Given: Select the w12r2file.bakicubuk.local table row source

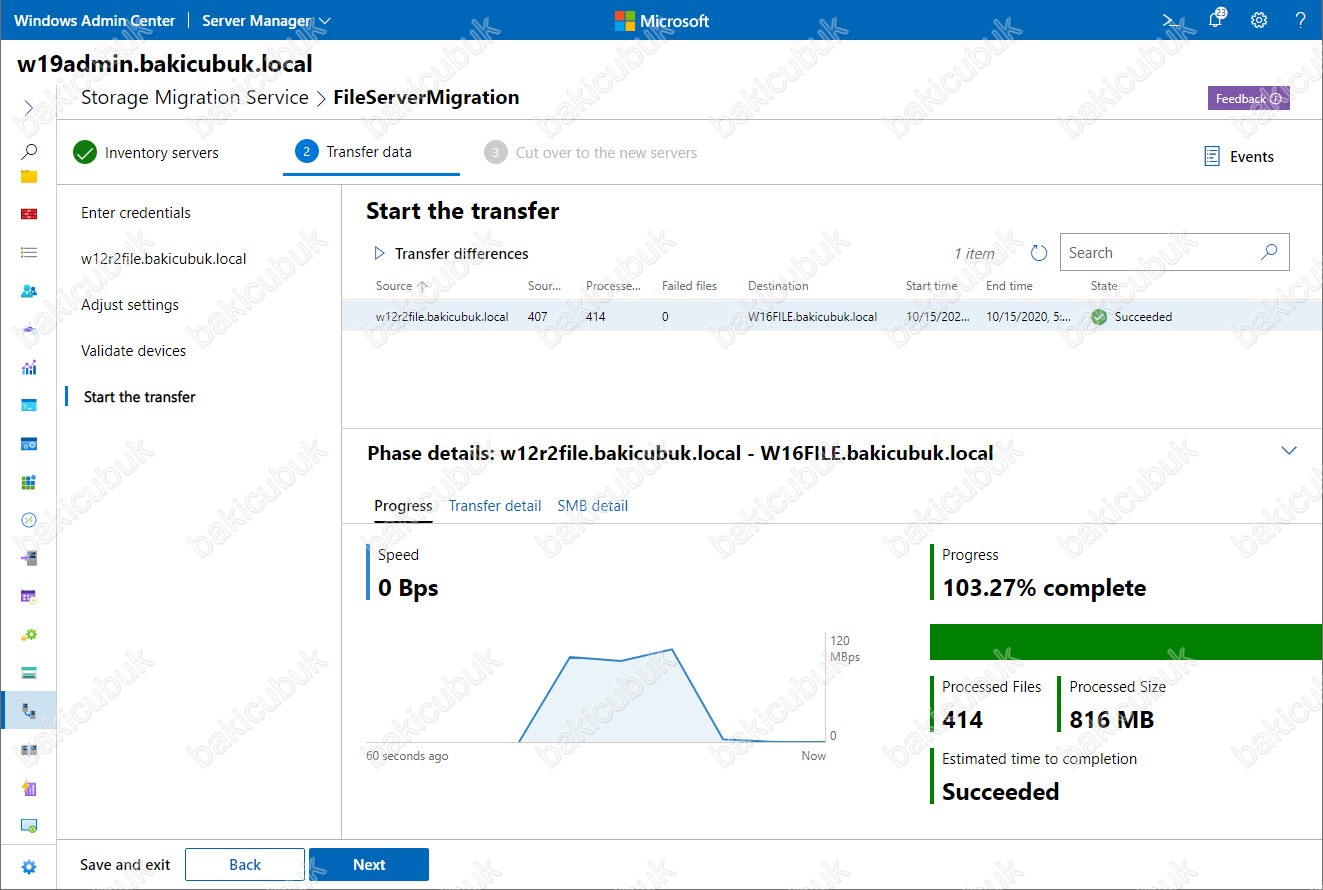Looking at the screenshot, I should [x=442, y=317].
